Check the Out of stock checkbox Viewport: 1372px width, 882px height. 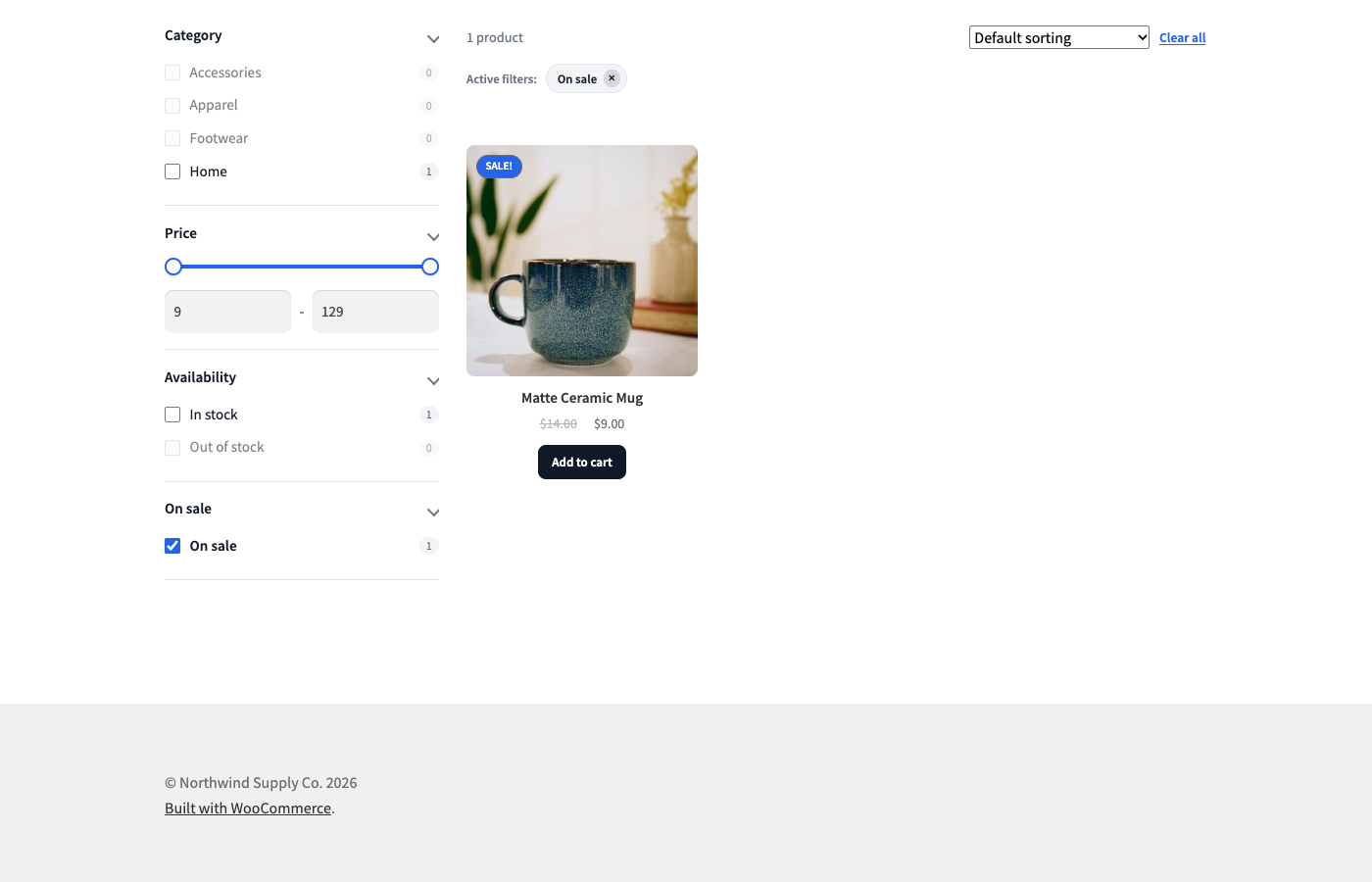click(x=172, y=448)
